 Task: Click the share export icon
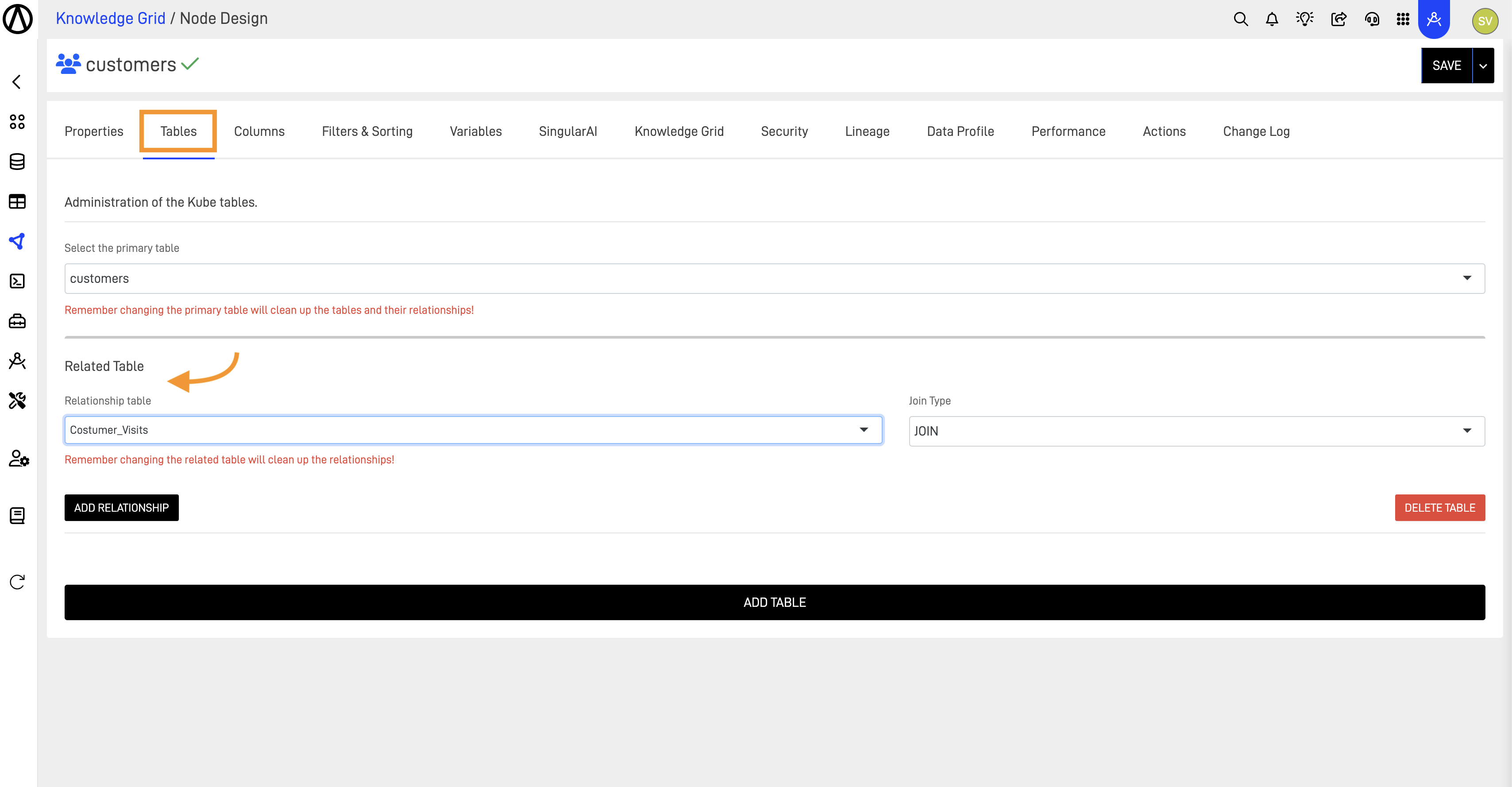coord(1339,19)
